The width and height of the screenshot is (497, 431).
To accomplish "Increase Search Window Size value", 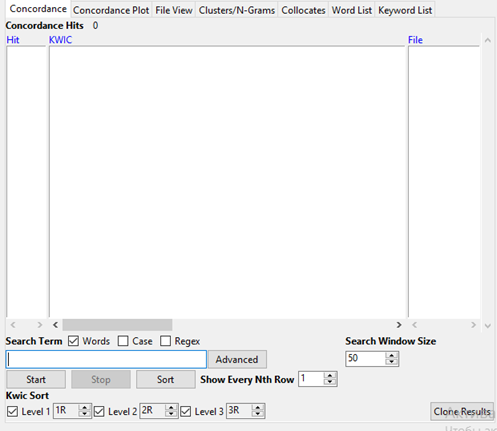I will pos(391,356).
